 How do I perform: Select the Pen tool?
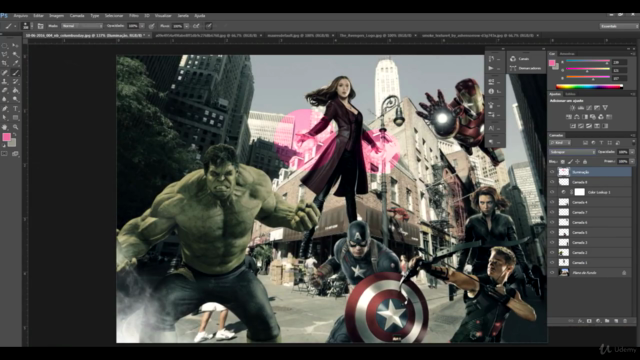[5, 109]
